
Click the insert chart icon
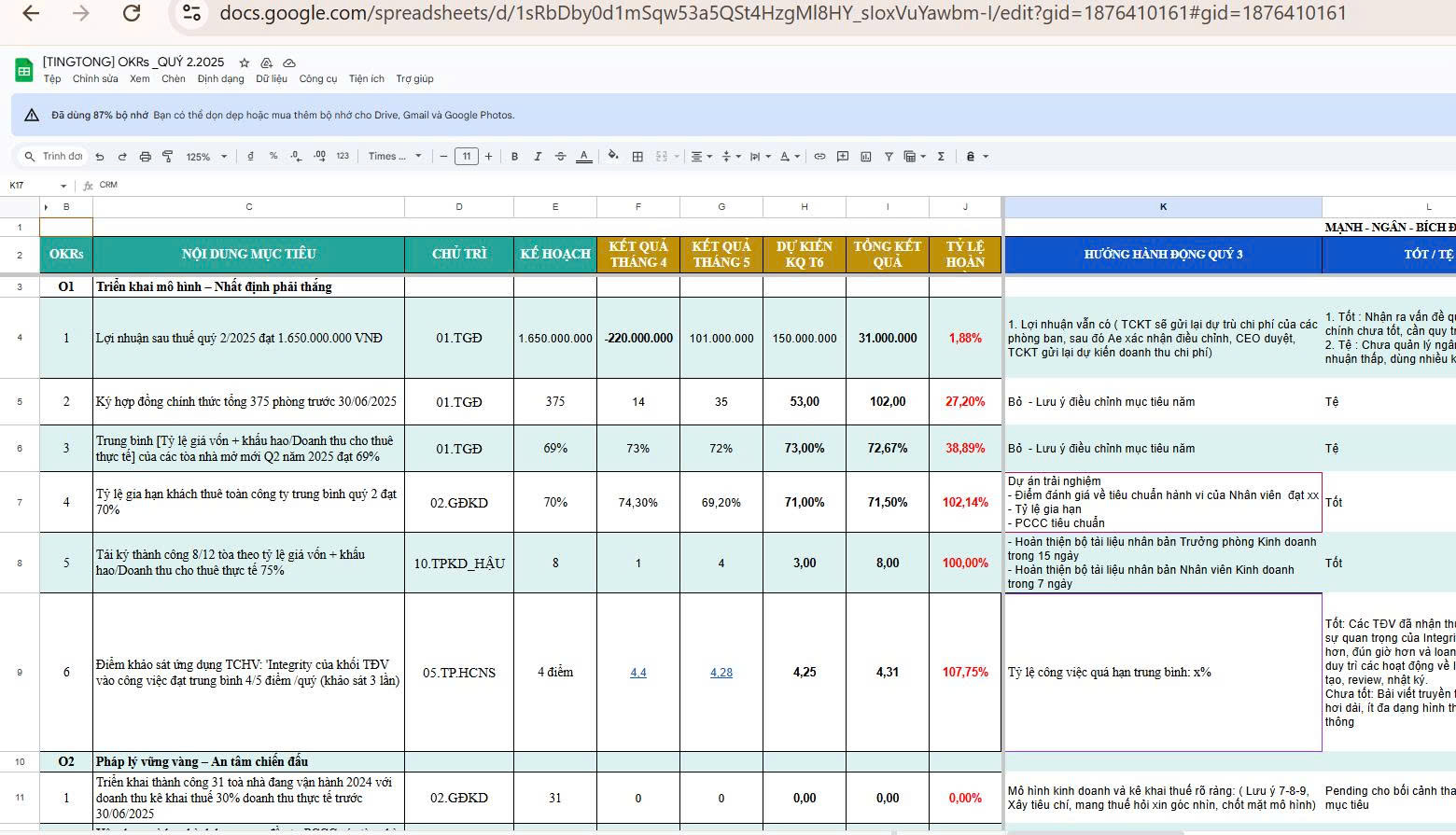(865, 157)
